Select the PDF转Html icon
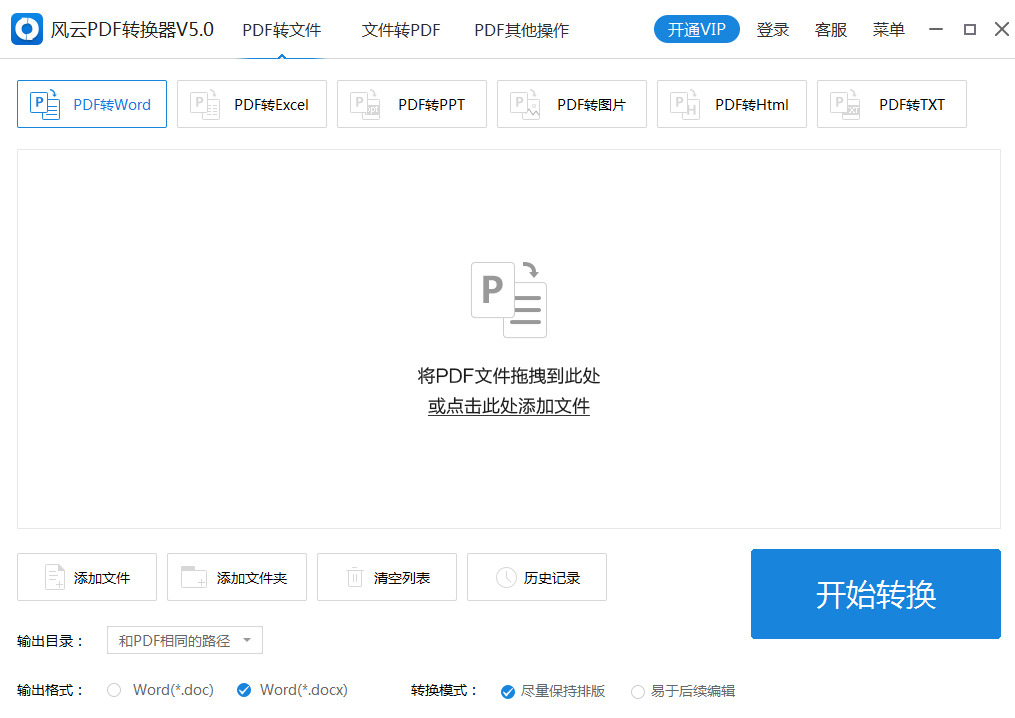 click(x=685, y=104)
